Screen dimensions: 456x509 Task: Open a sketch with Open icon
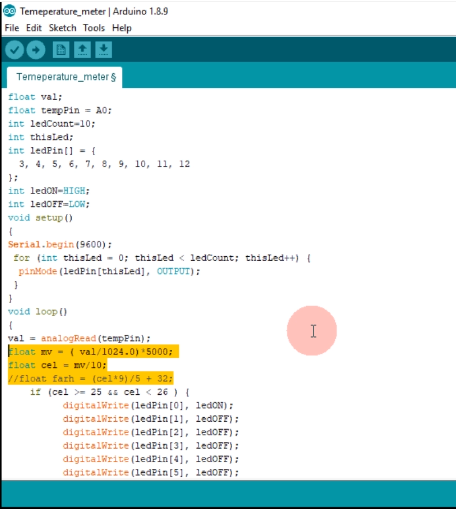(x=82, y=50)
